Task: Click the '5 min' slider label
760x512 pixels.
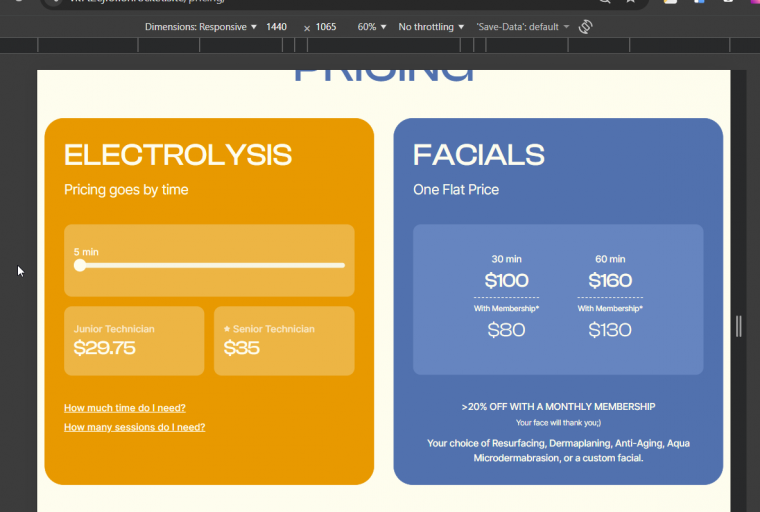Action: click(86, 252)
